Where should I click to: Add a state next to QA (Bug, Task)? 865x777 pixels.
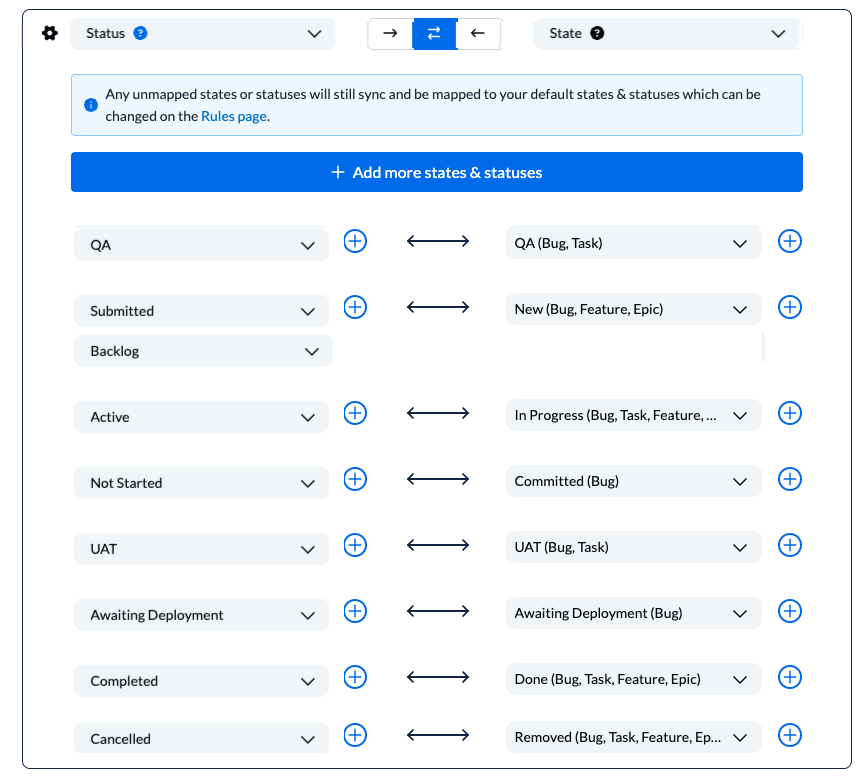tap(790, 241)
